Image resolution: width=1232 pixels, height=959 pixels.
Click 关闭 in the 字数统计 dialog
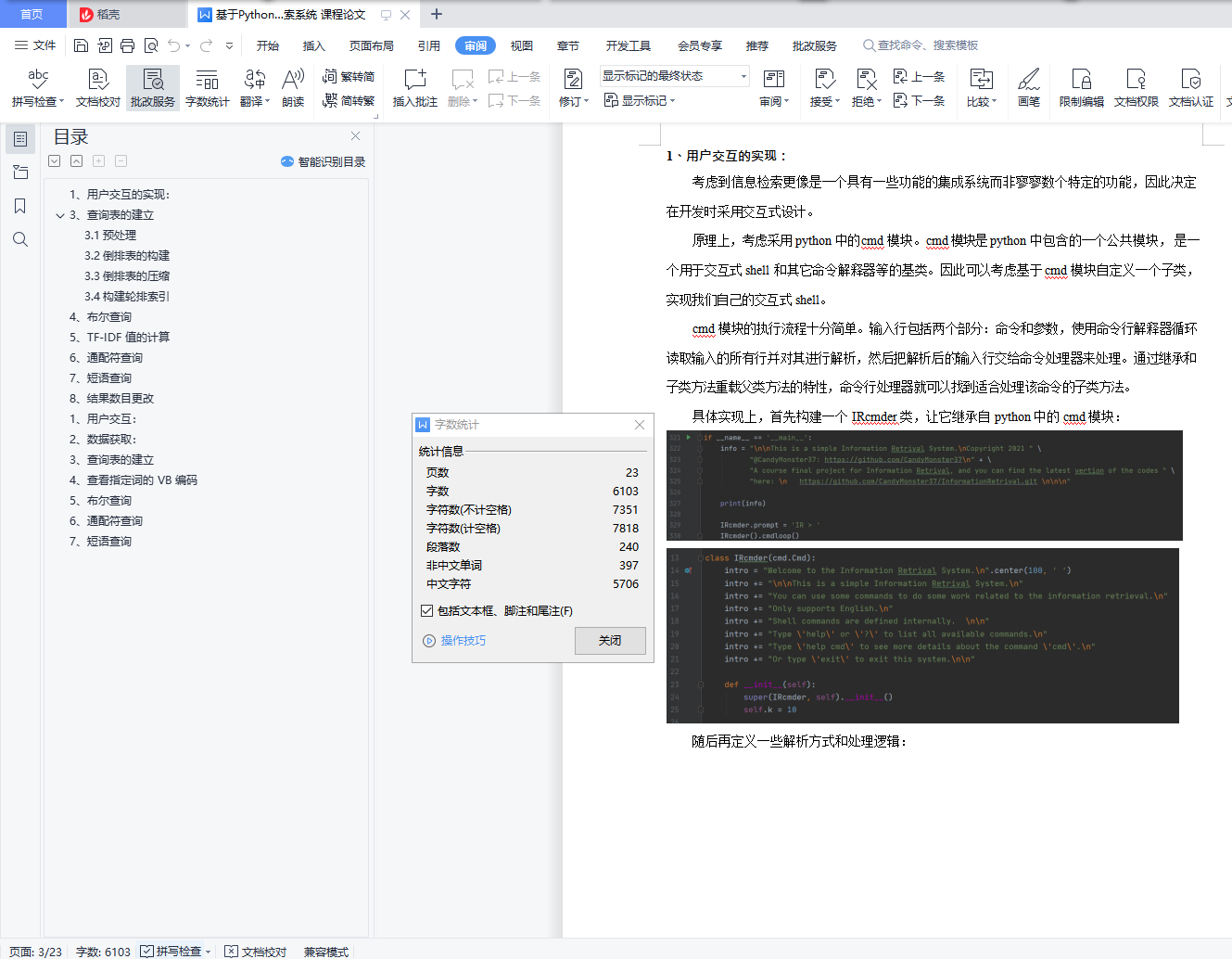(x=610, y=641)
